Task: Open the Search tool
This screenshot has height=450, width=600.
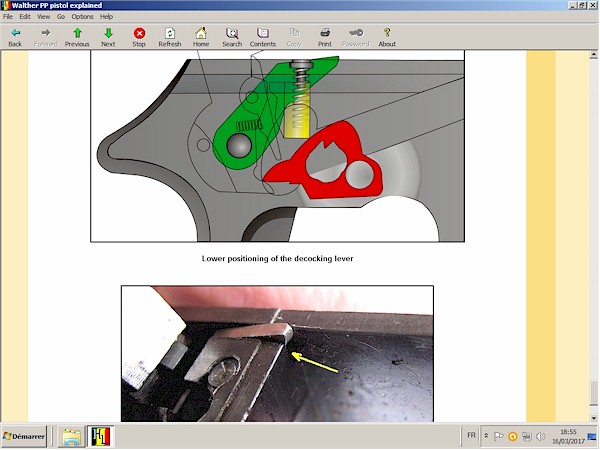Action: pos(232,37)
